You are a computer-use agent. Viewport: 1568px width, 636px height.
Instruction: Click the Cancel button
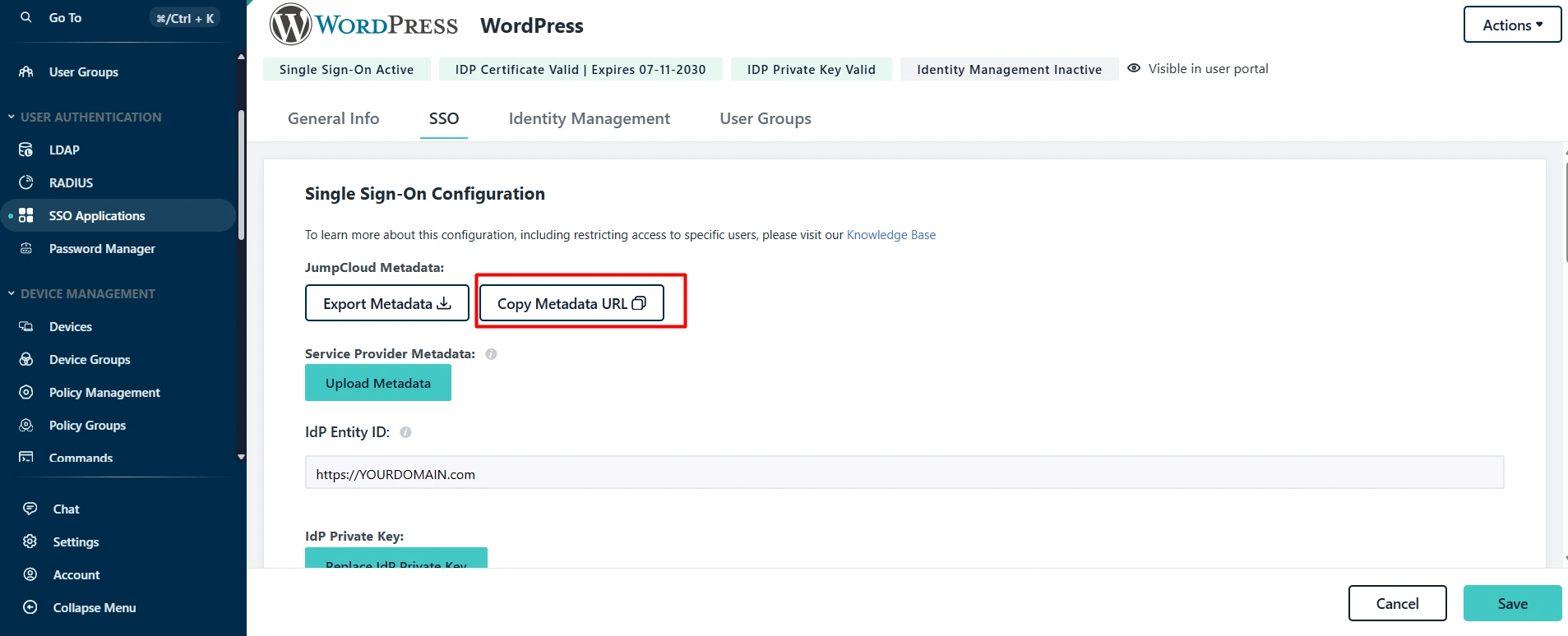(1398, 603)
